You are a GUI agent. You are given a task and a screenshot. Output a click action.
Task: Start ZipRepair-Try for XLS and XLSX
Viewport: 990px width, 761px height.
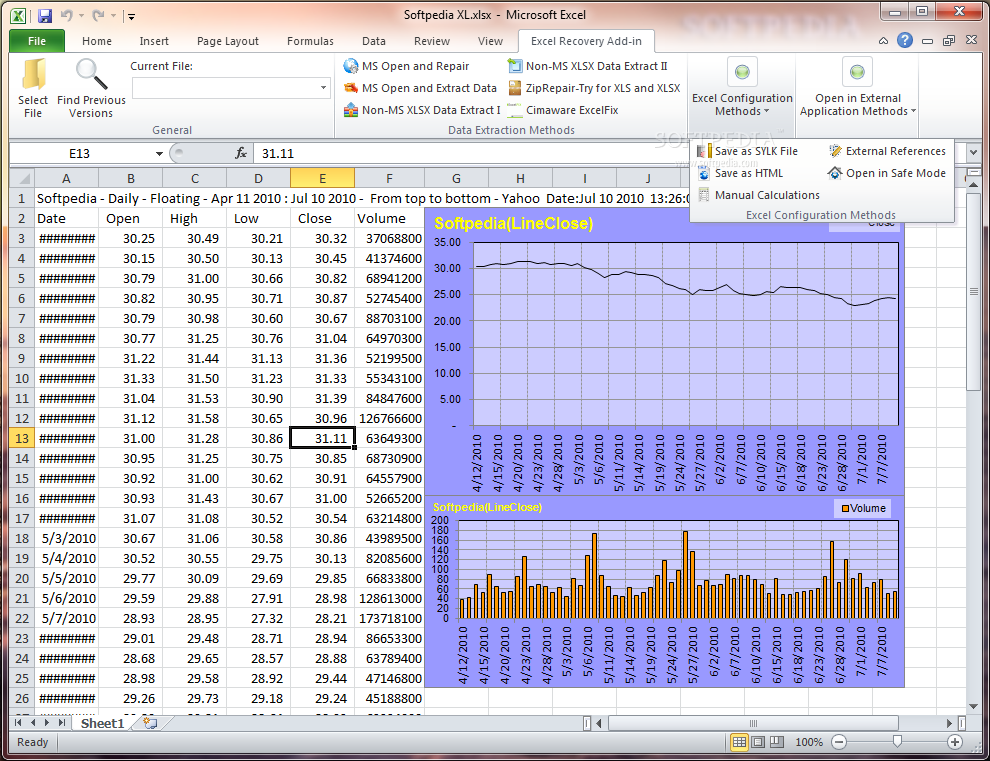594,88
